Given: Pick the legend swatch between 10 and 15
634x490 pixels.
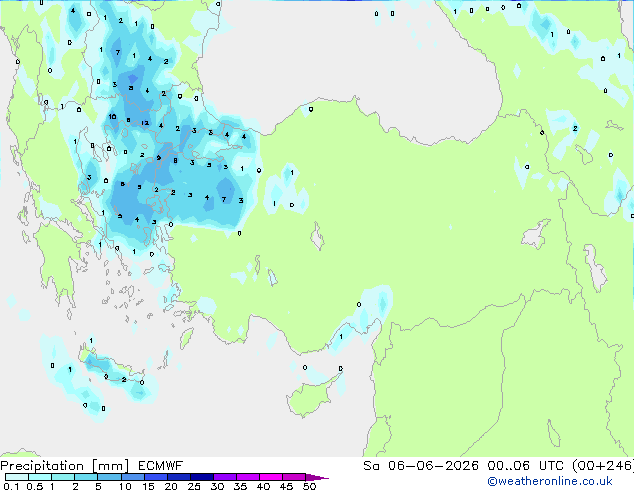Looking at the screenshot, I should pos(132,477).
